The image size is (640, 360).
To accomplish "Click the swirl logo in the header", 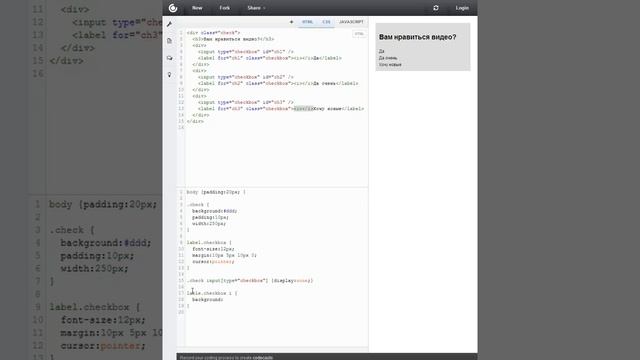I will click(x=173, y=8).
